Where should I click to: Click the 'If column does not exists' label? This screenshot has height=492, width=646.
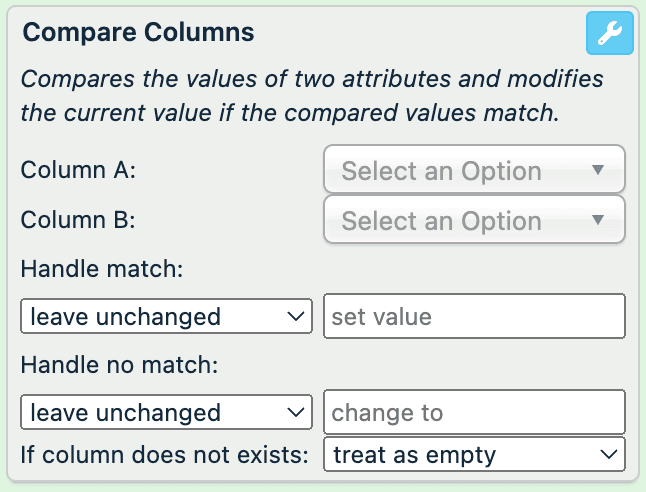165,455
